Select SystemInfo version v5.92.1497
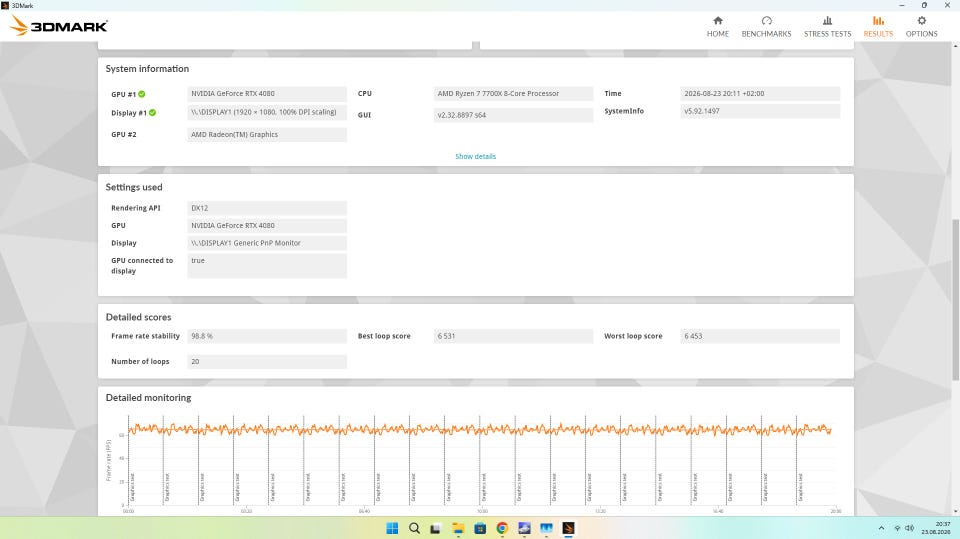960x539 pixels. pyautogui.click(x=760, y=111)
